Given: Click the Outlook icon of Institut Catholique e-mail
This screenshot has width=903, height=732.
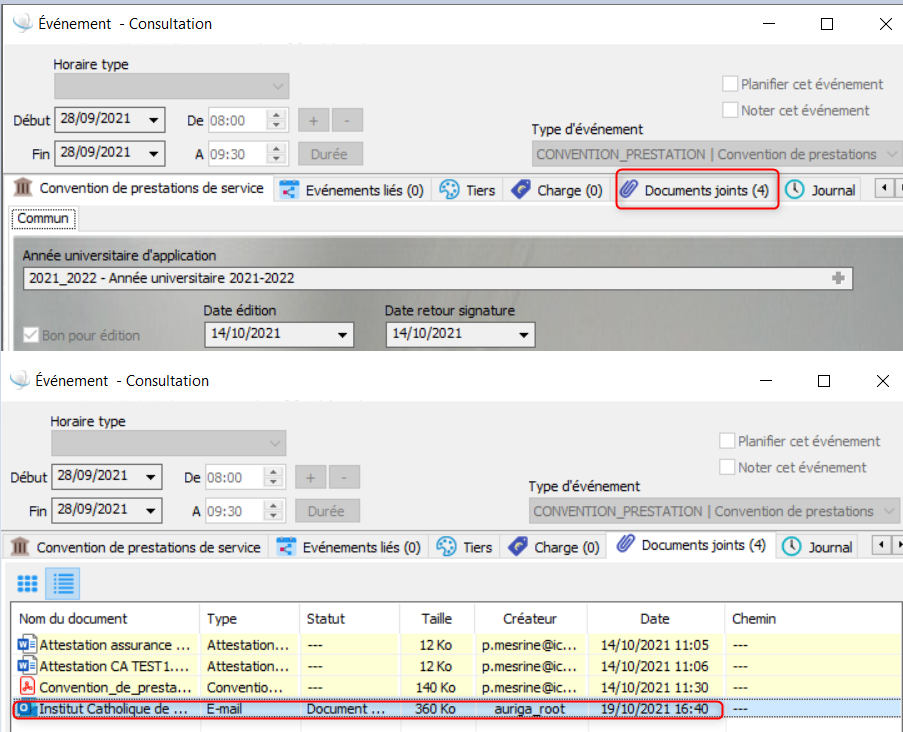Looking at the screenshot, I should pyautogui.click(x=27, y=709).
